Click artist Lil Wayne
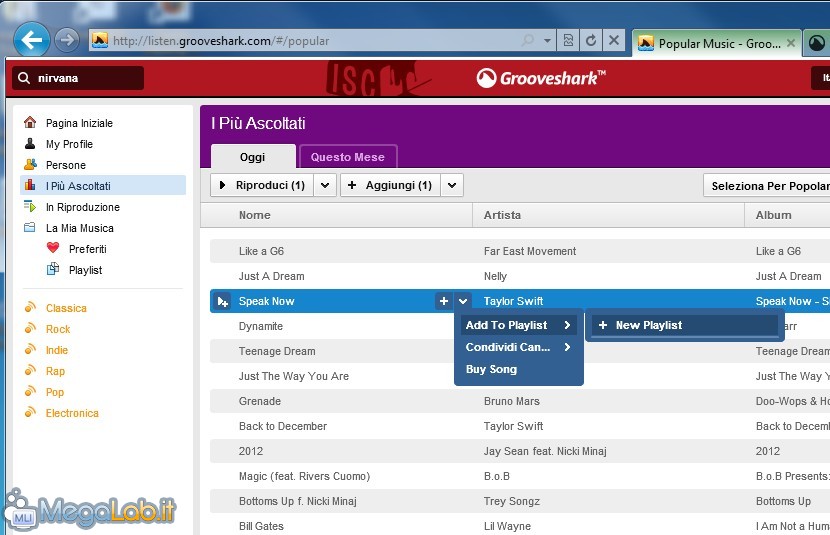Screen dimensions: 830x535 coord(507,526)
